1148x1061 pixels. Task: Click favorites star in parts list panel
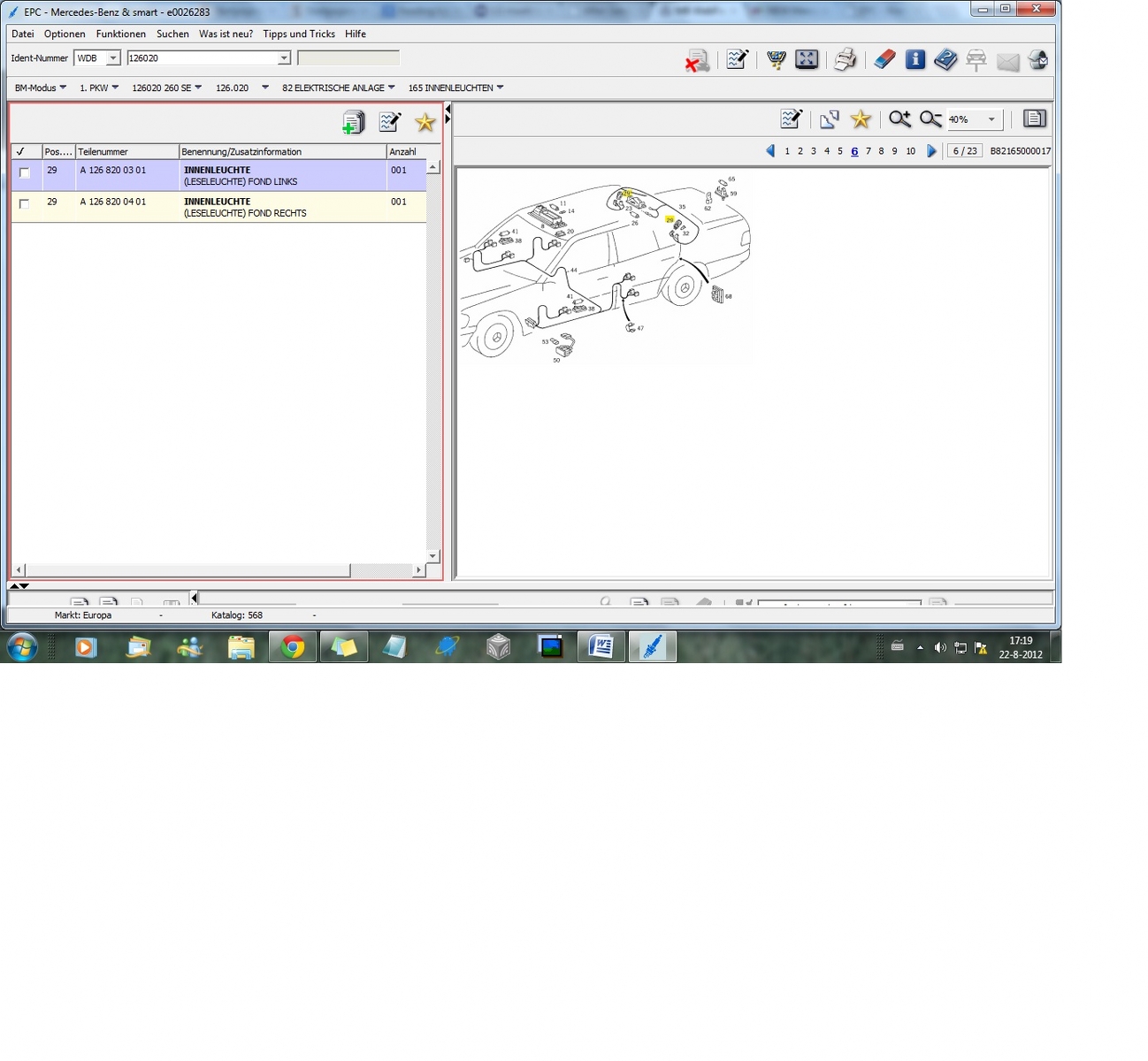(425, 123)
